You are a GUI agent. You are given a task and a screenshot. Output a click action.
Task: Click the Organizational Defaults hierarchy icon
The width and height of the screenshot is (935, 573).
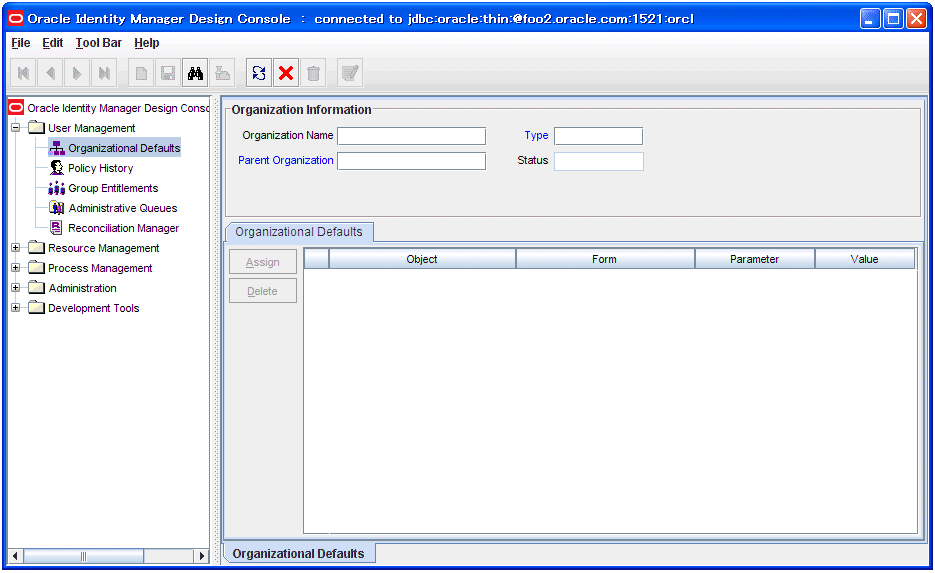[57, 148]
